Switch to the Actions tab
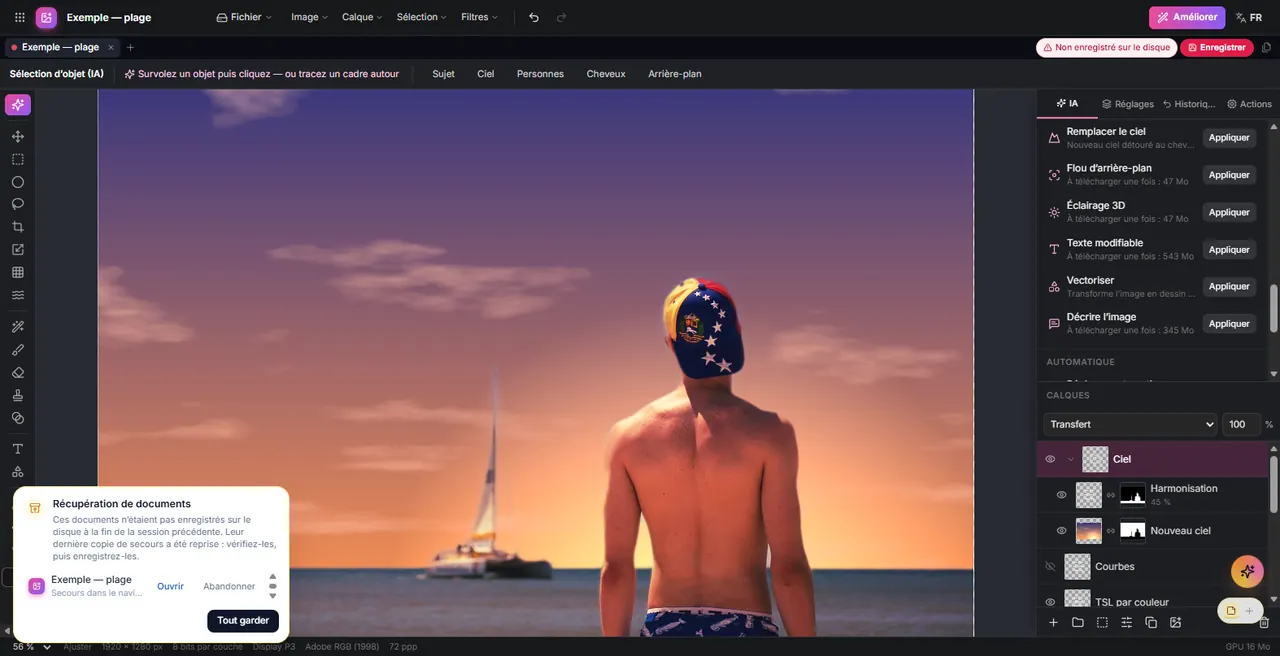Viewport: 1280px width, 656px height. pos(1249,104)
